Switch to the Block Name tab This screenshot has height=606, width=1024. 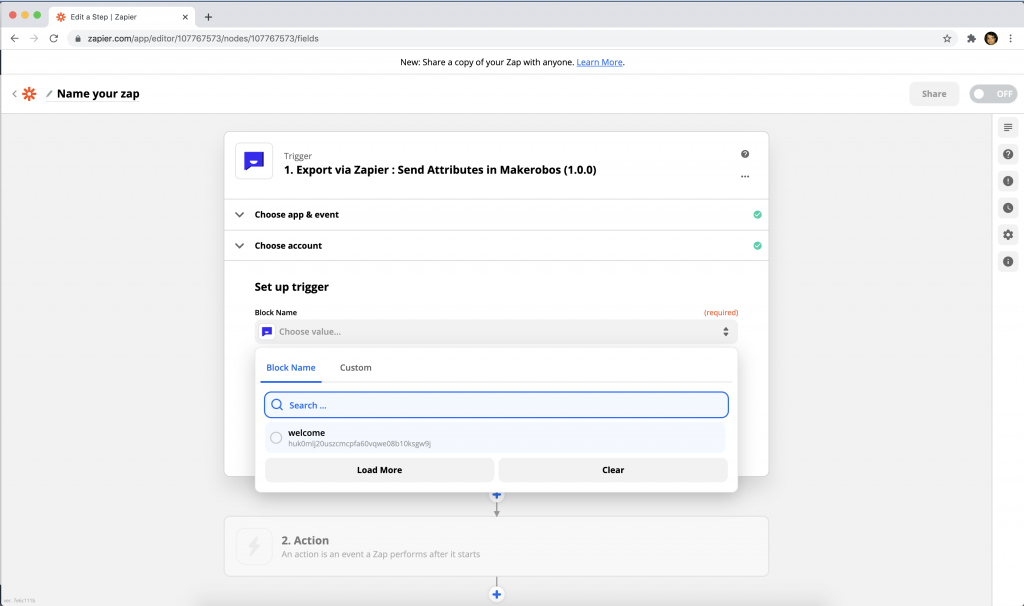(x=291, y=368)
